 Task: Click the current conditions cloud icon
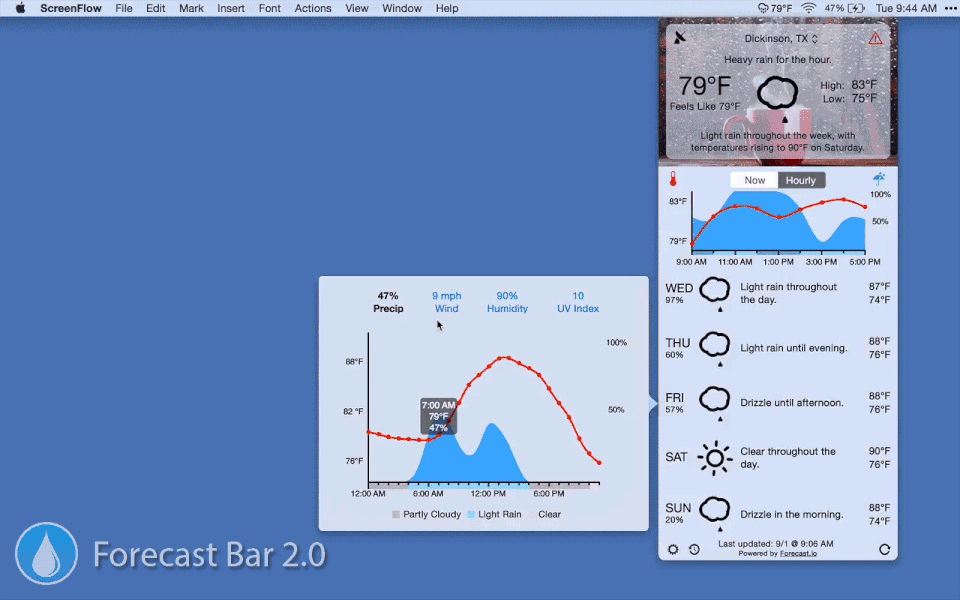coord(778,98)
